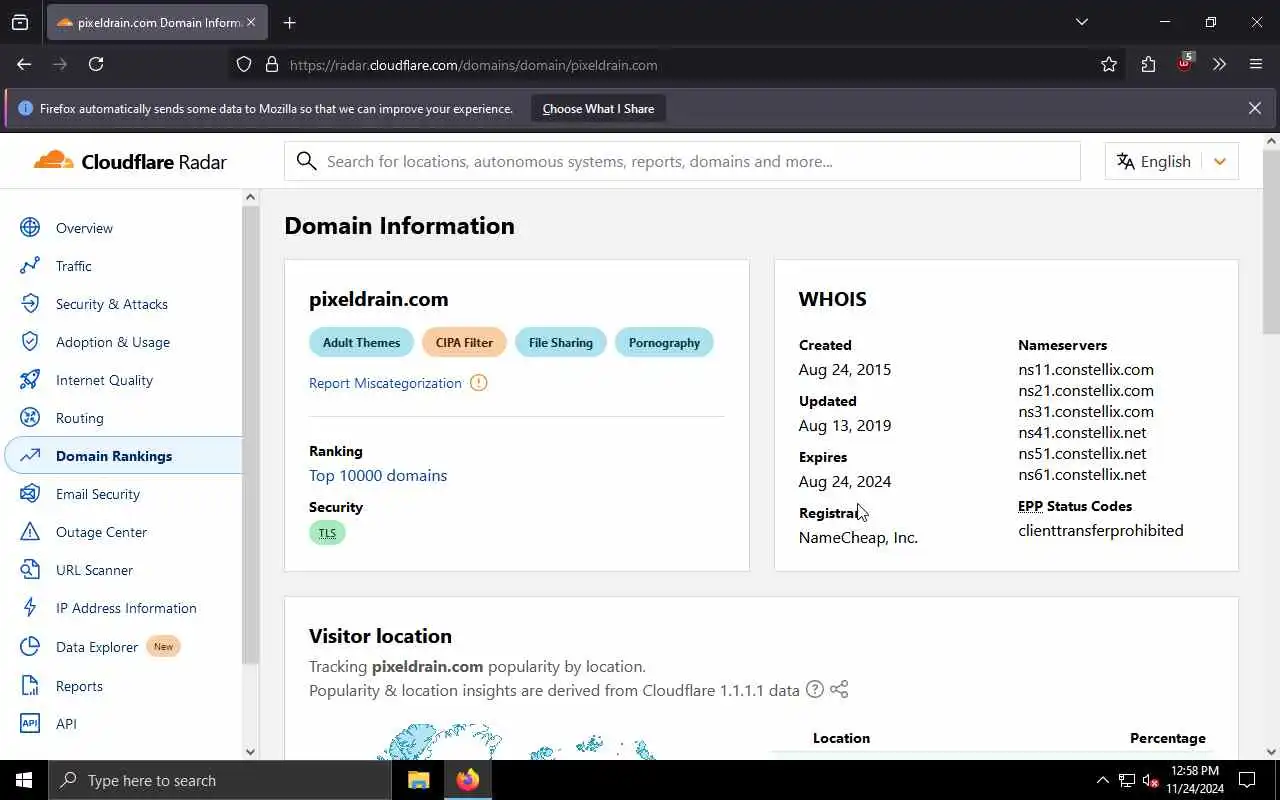The width and height of the screenshot is (1280, 800).
Task: Click the share icon beside Visitor location description
Action: (839, 690)
